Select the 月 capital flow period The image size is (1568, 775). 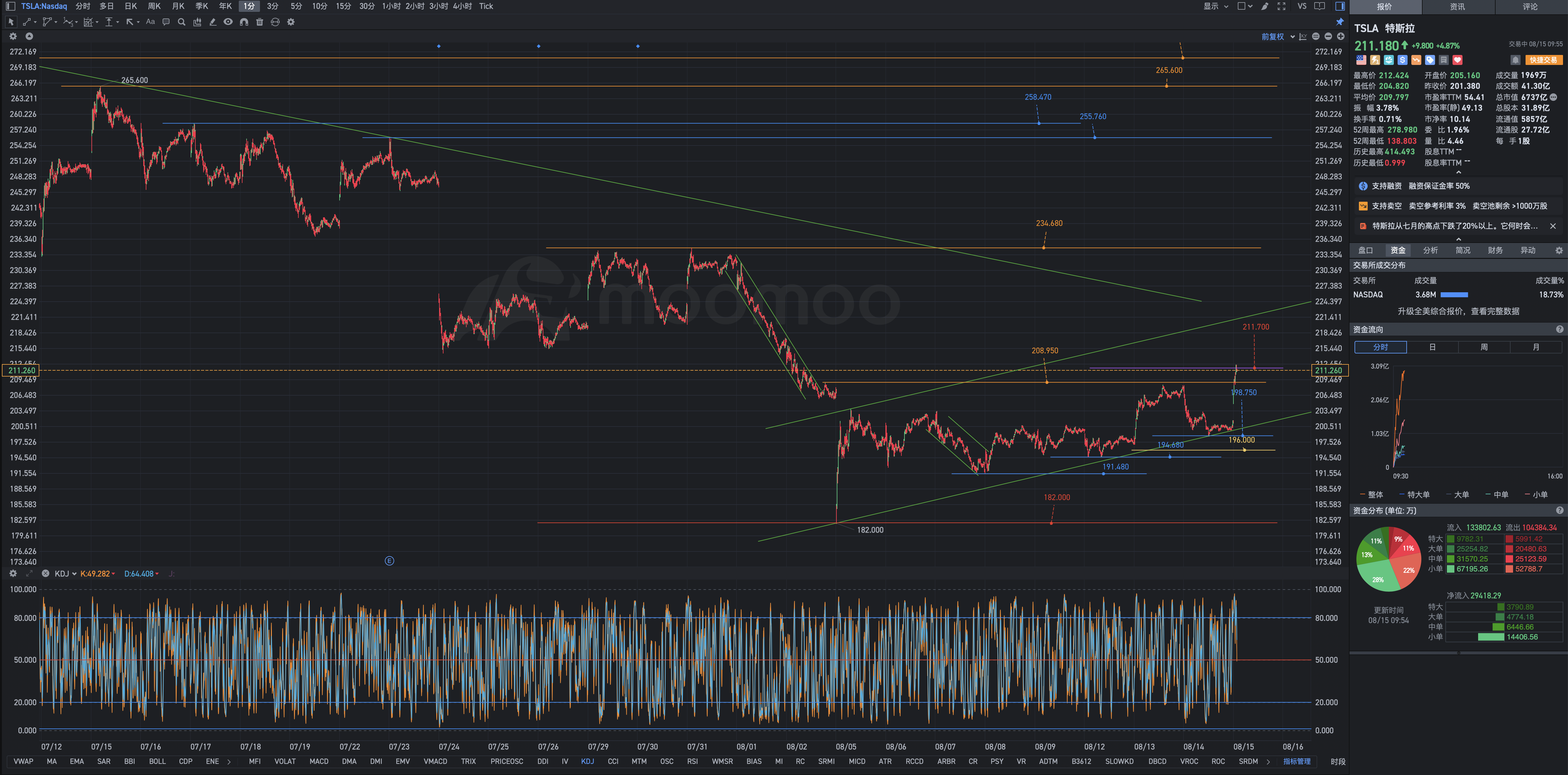1536,347
